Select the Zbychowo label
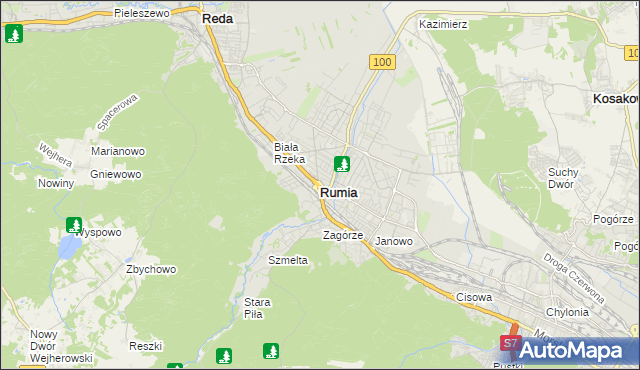Image resolution: width=640 pixels, height=370 pixels. (151, 270)
